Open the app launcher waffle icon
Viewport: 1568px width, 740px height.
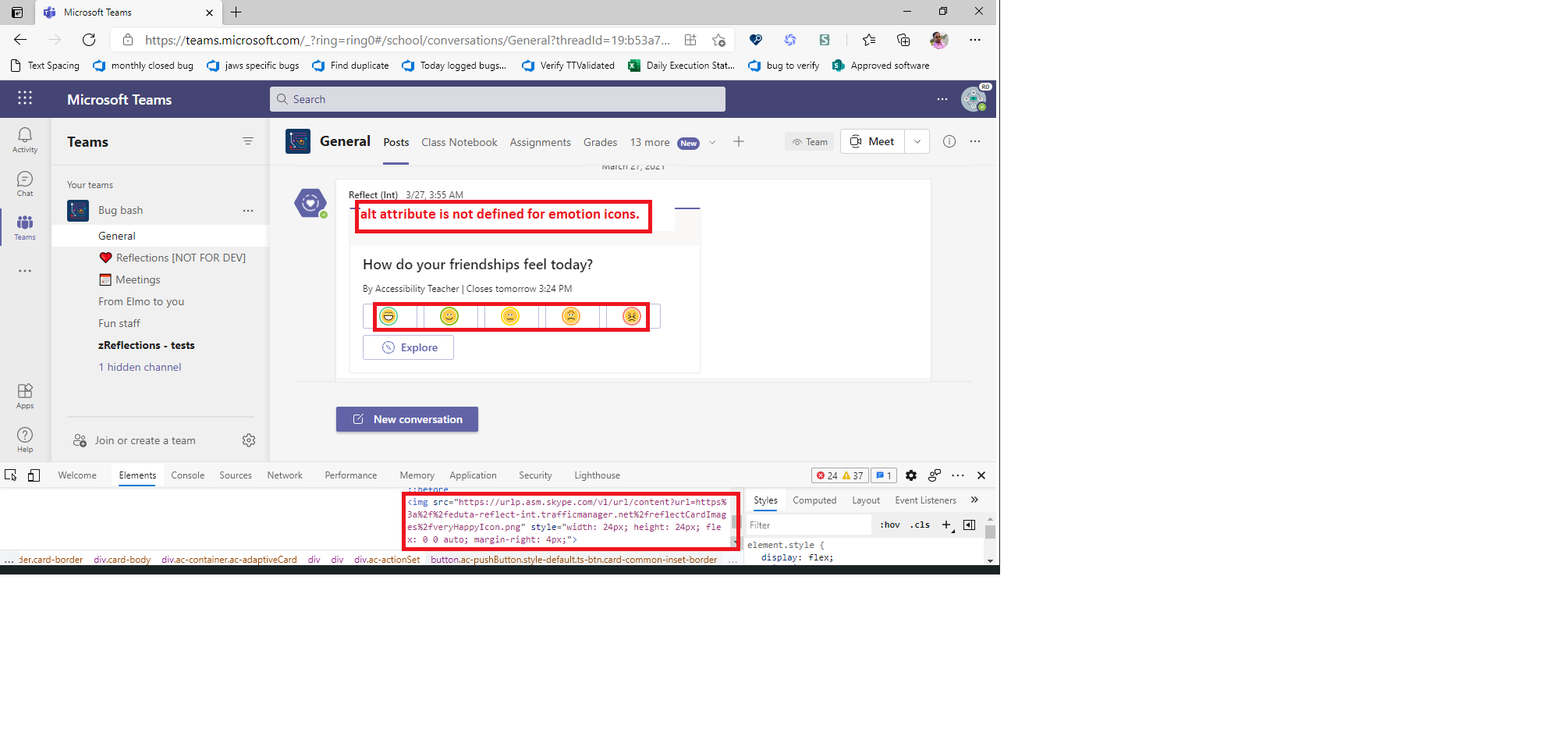25,98
